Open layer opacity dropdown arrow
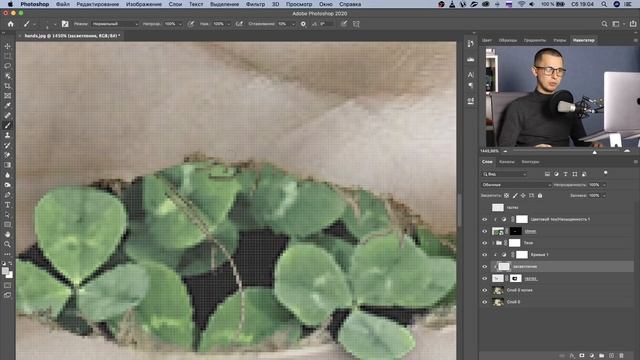The image size is (640, 360). pos(604,185)
